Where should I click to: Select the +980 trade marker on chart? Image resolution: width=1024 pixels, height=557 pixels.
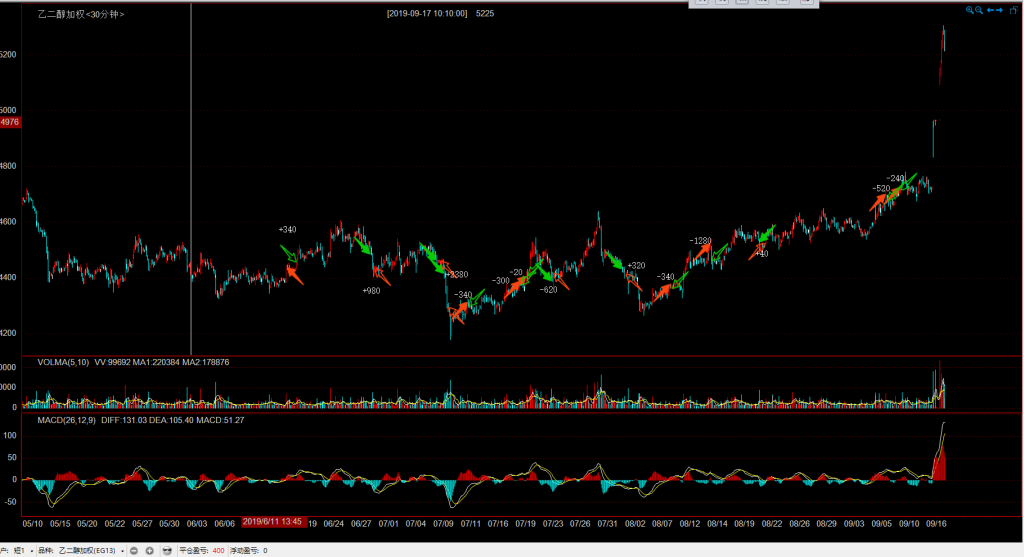click(371, 290)
